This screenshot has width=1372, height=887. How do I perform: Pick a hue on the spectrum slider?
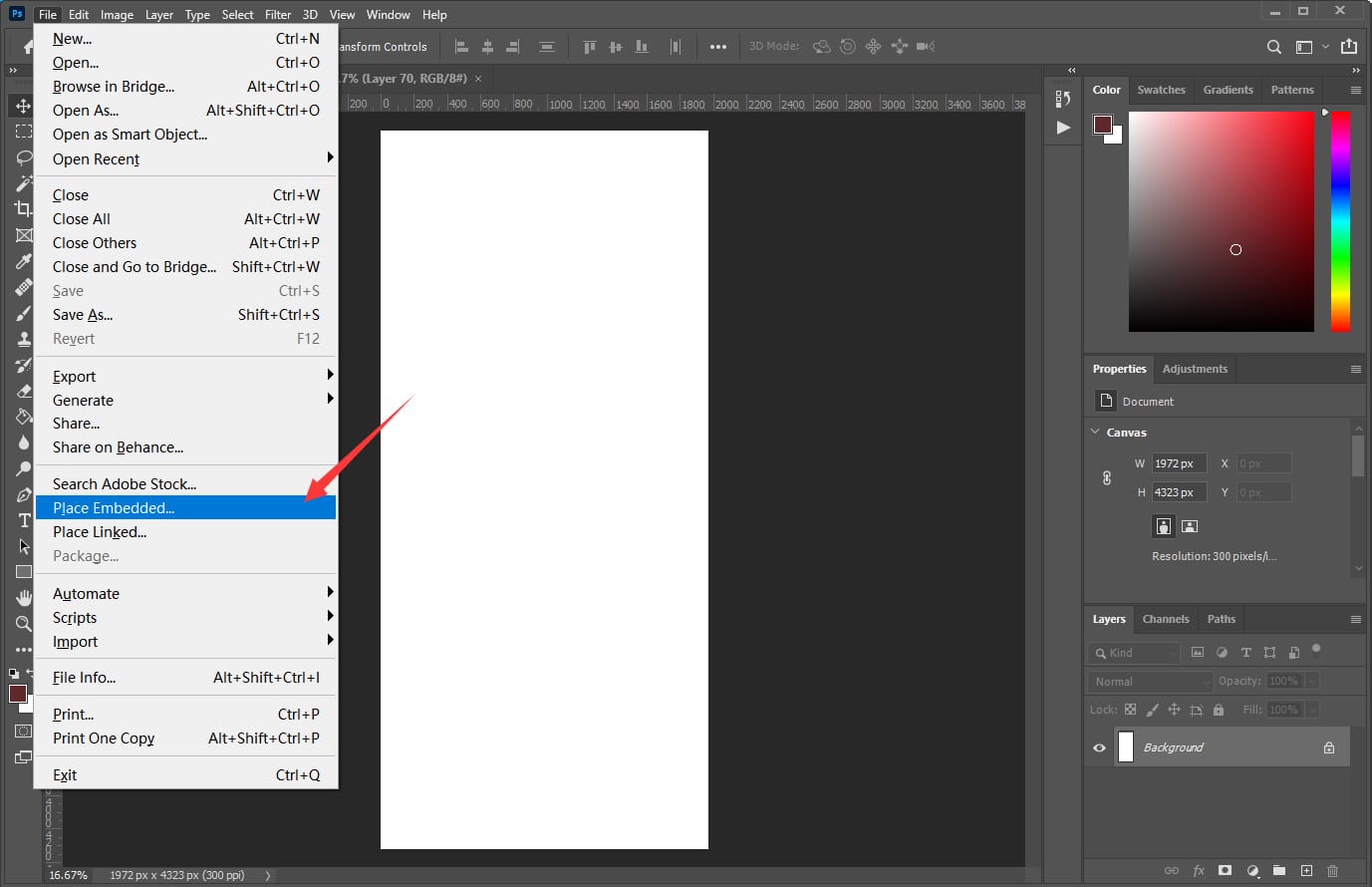[1340, 220]
